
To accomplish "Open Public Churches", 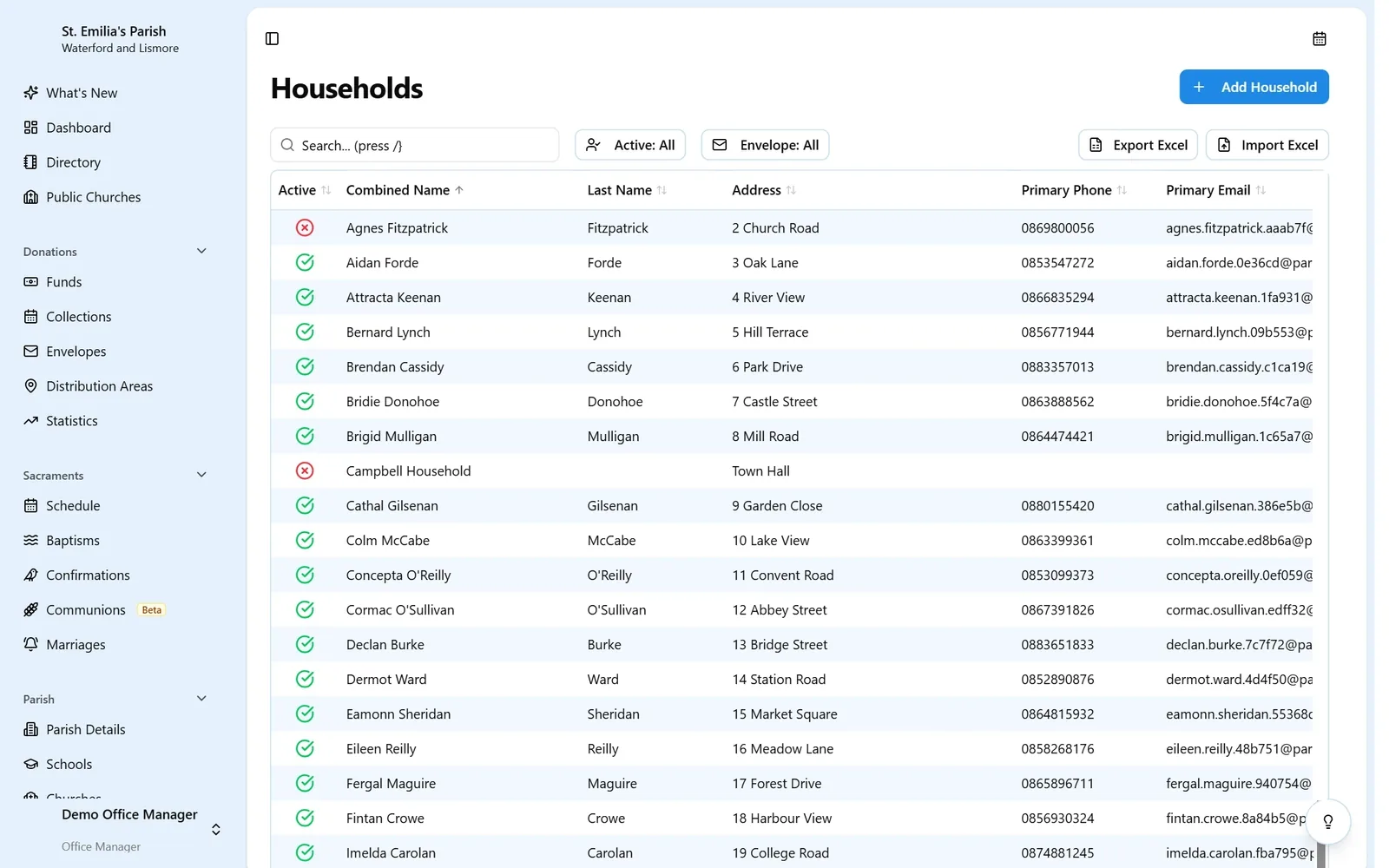I will [x=93, y=197].
